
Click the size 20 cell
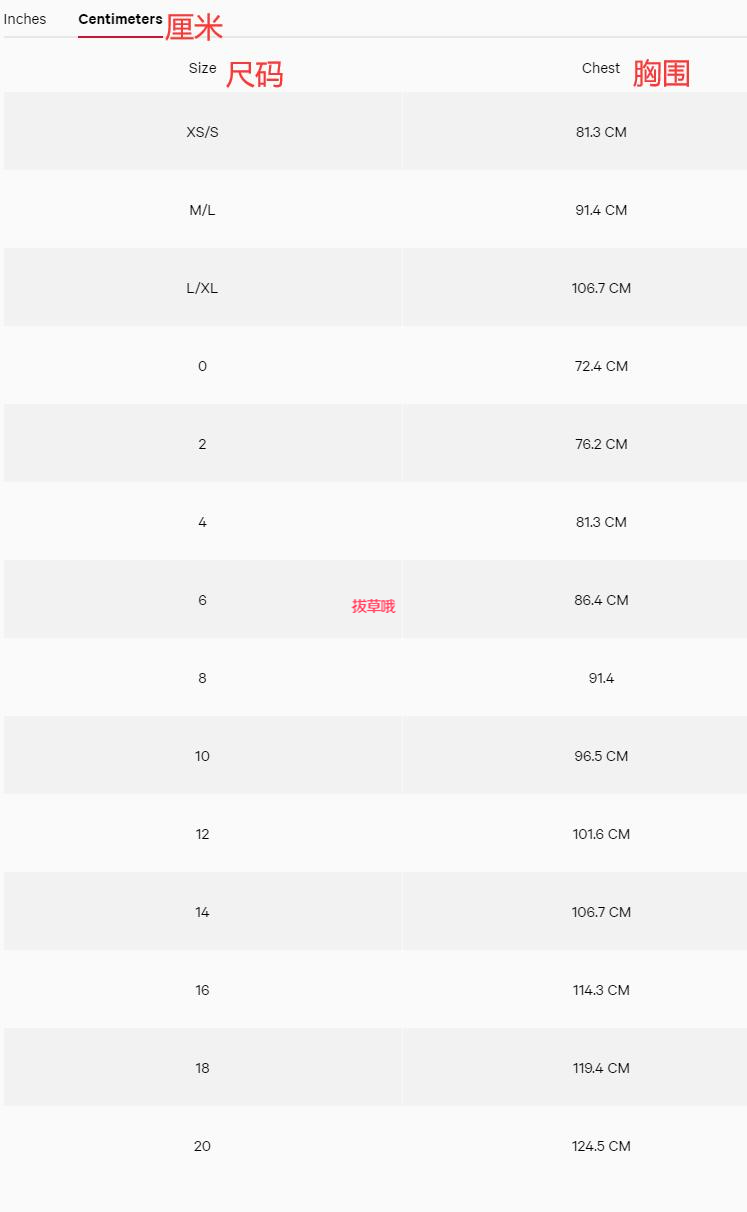[x=202, y=1146]
